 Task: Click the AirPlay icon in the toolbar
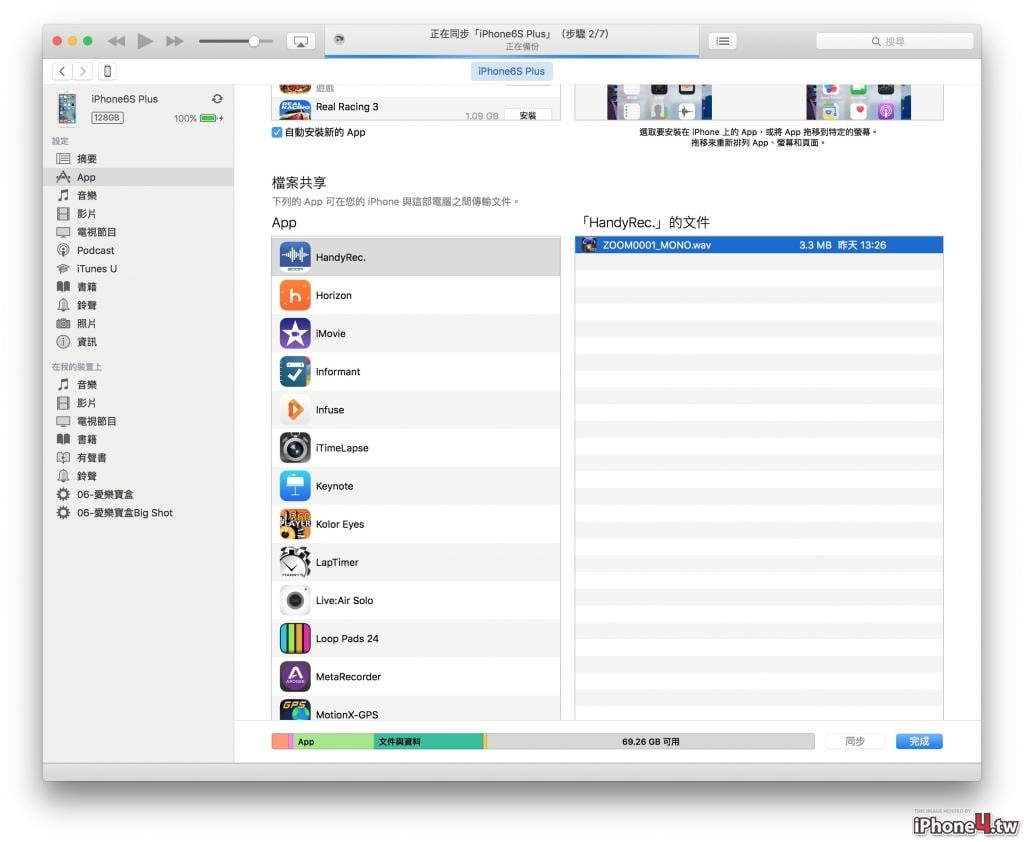pos(300,41)
